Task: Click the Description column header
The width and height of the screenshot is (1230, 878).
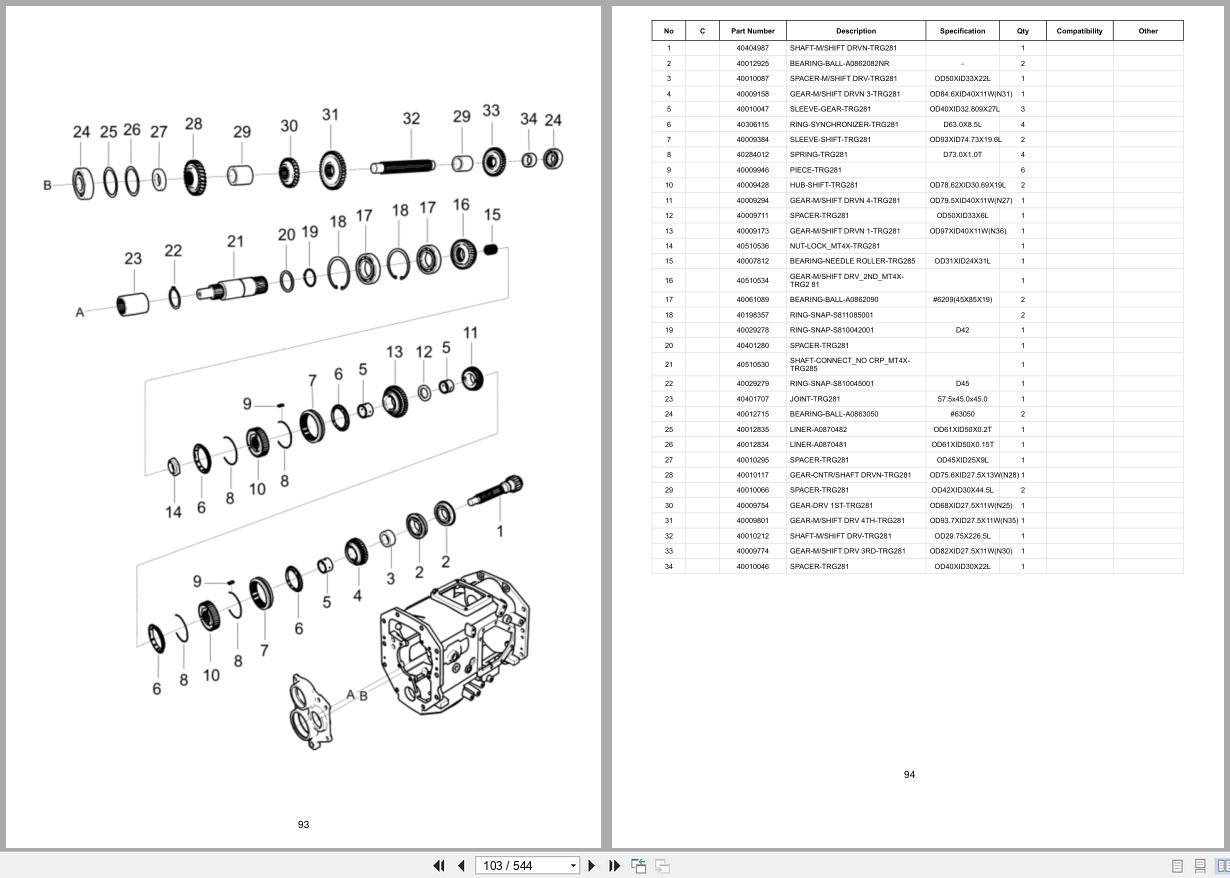Action: coord(856,31)
